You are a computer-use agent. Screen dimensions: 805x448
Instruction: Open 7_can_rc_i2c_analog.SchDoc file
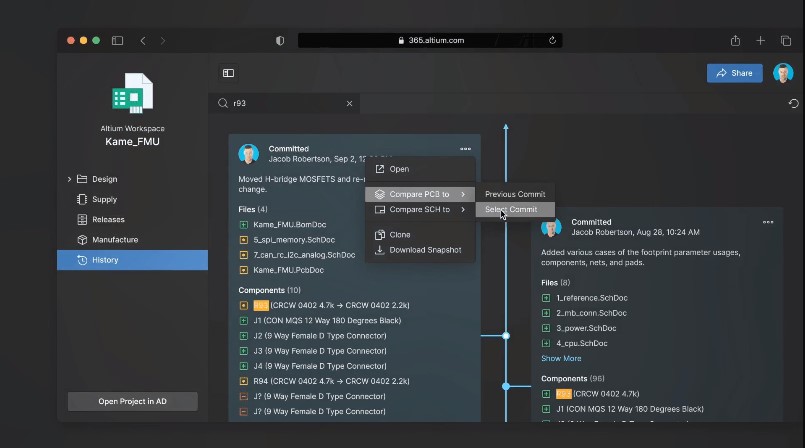pyautogui.click(x=304, y=255)
